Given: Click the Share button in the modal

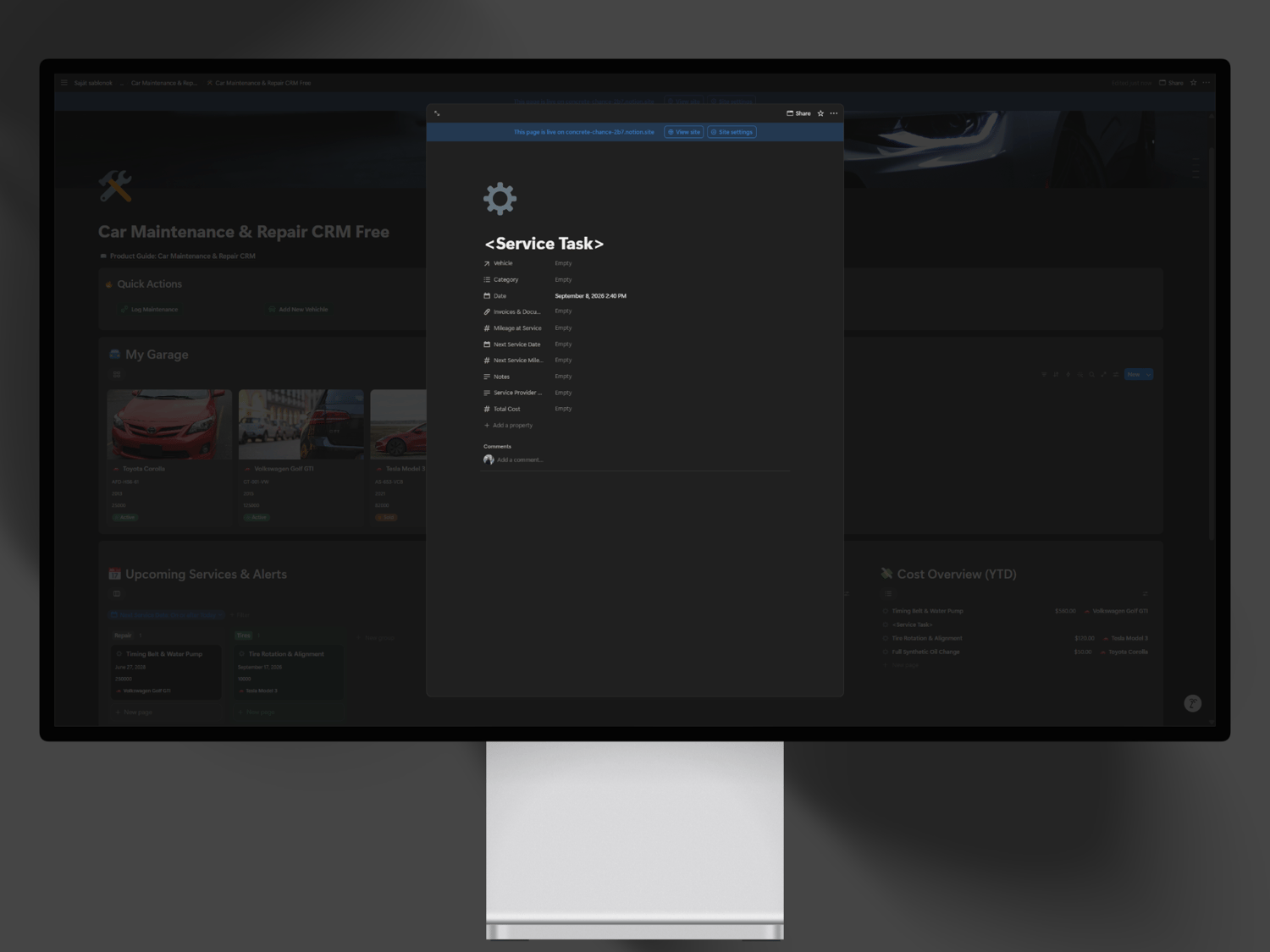Looking at the screenshot, I should [x=798, y=113].
